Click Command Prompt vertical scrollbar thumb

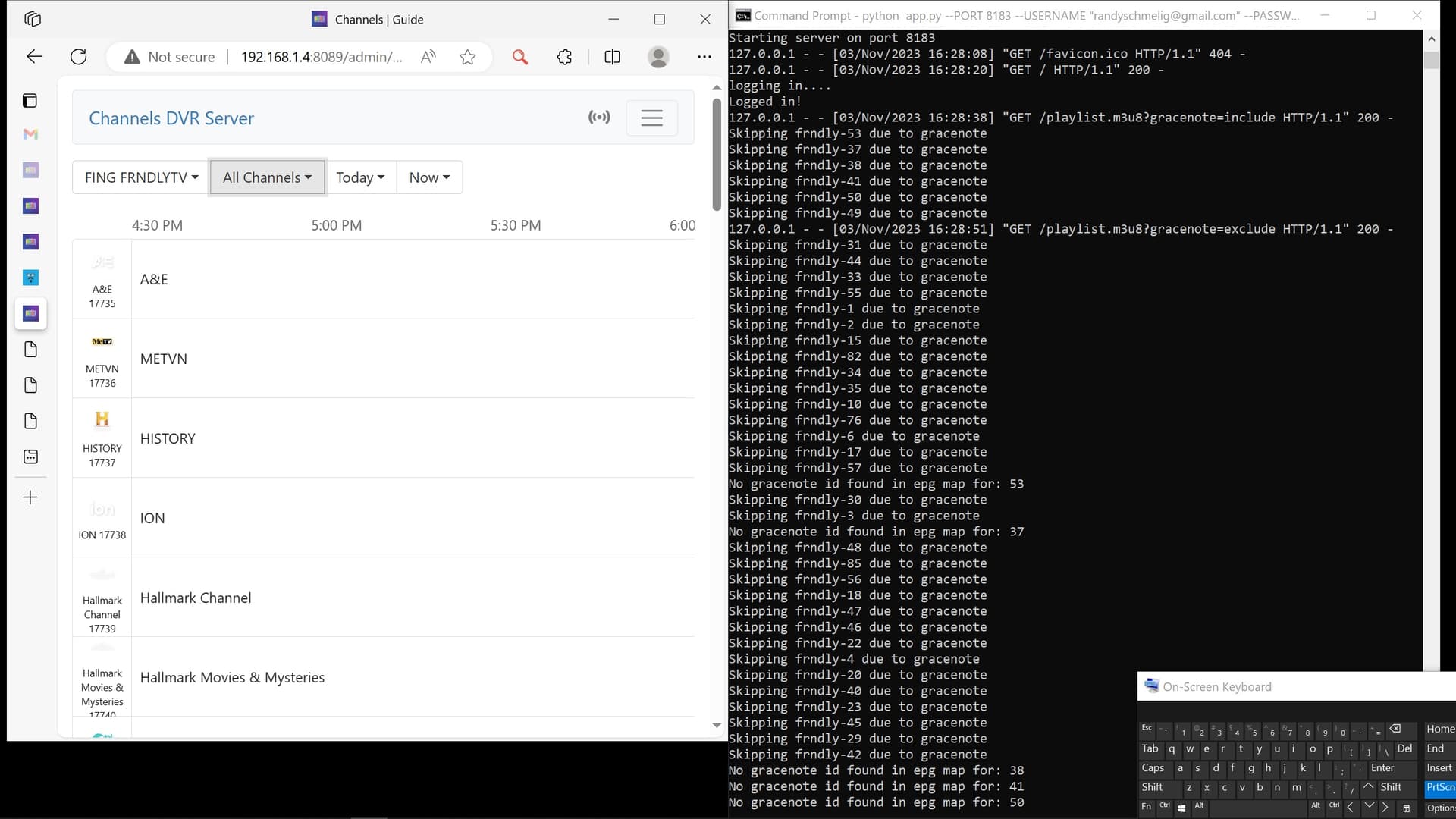[x=1431, y=61]
